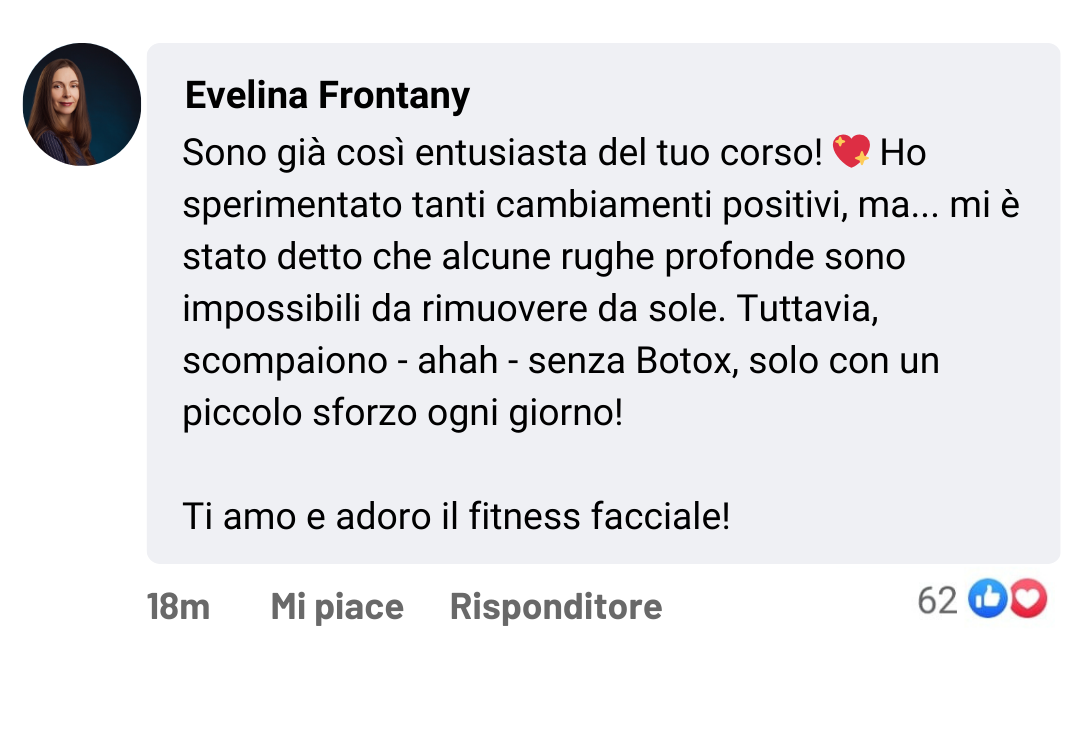Viewport: 1080px width, 747px height.
Task: Open the 62 reactions count
Action: click(x=937, y=600)
